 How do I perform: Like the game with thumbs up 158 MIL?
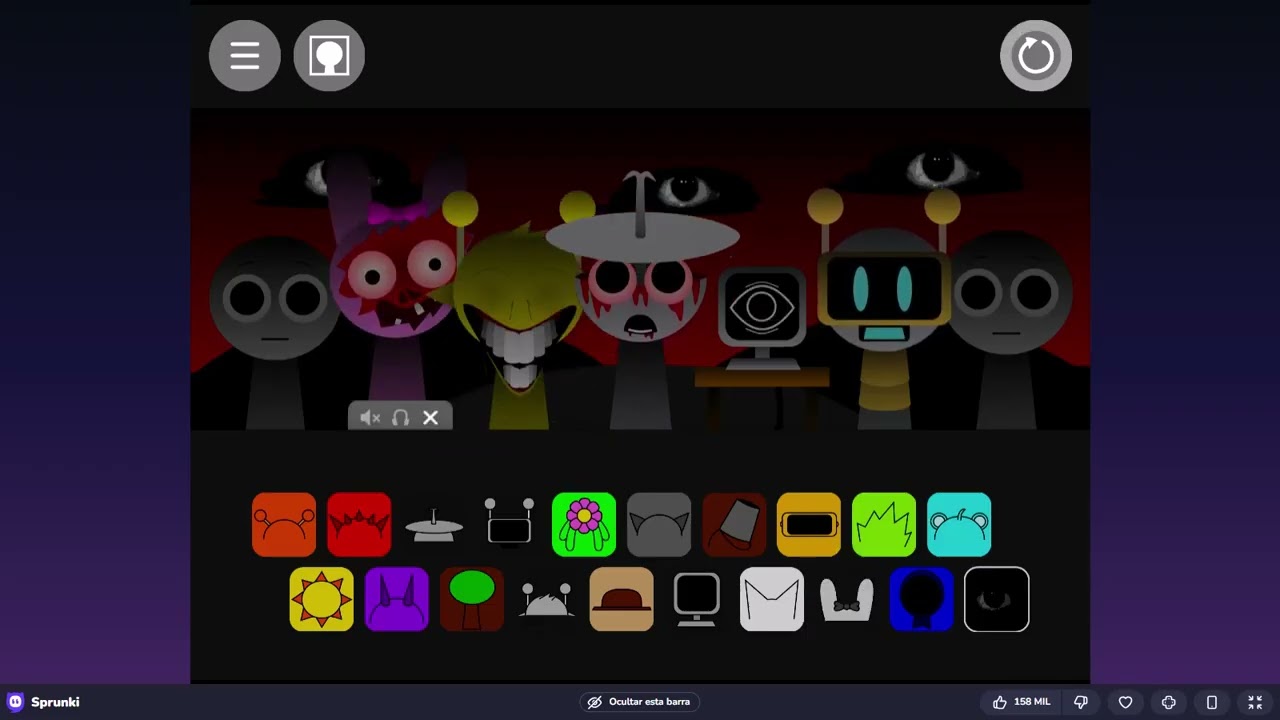1021,702
